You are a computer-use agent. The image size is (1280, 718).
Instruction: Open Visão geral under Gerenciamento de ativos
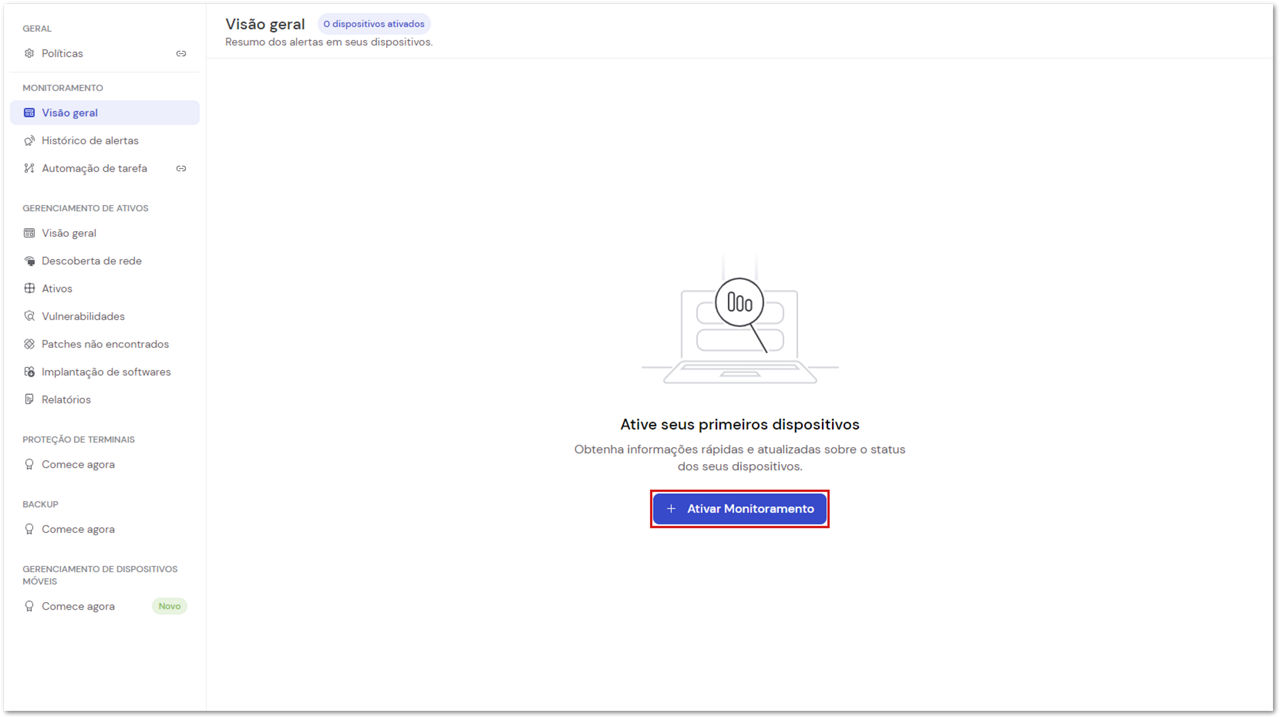point(105,233)
